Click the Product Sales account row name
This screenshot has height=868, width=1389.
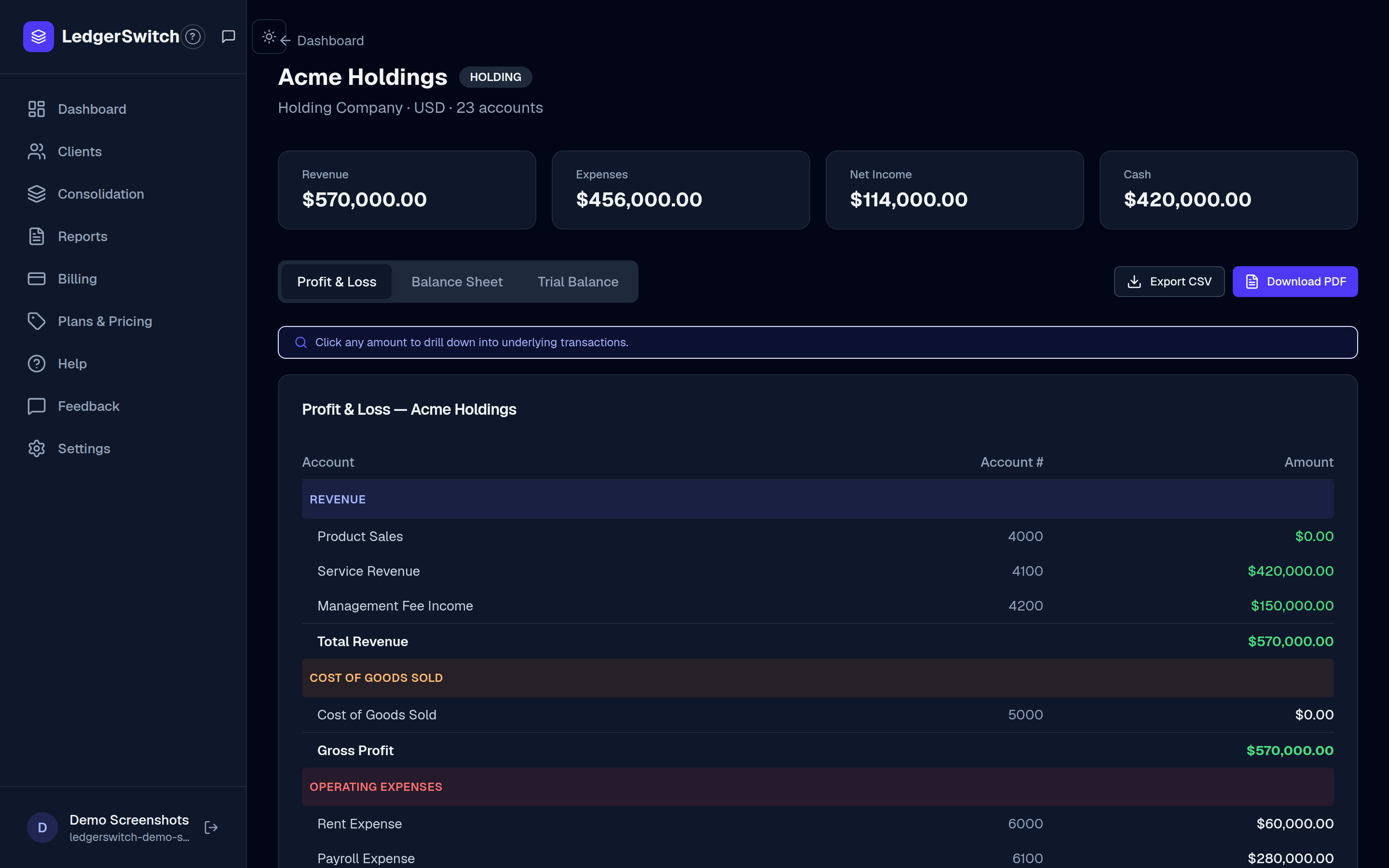click(360, 536)
